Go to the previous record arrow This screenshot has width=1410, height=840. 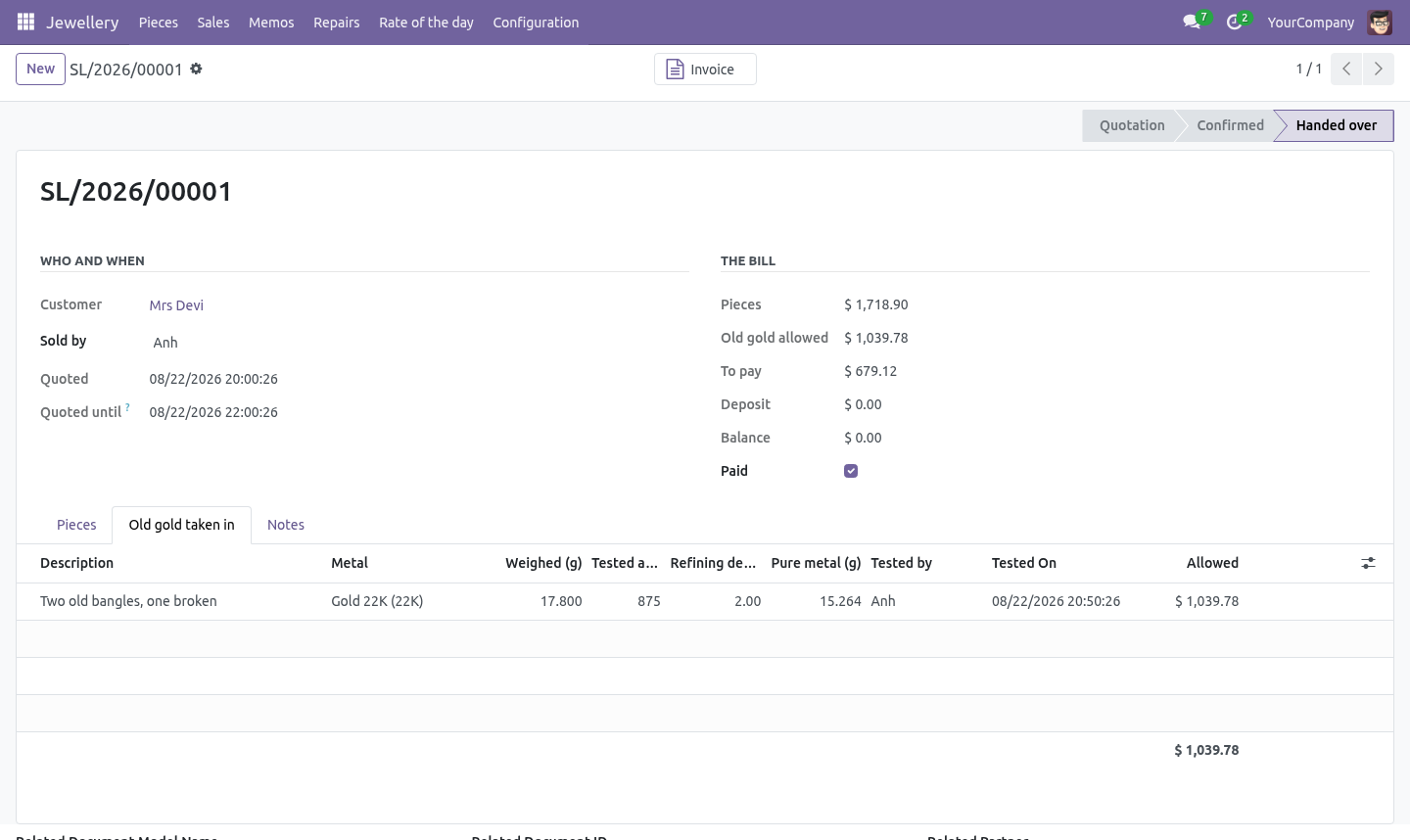pyautogui.click(x=1346, y=69)
